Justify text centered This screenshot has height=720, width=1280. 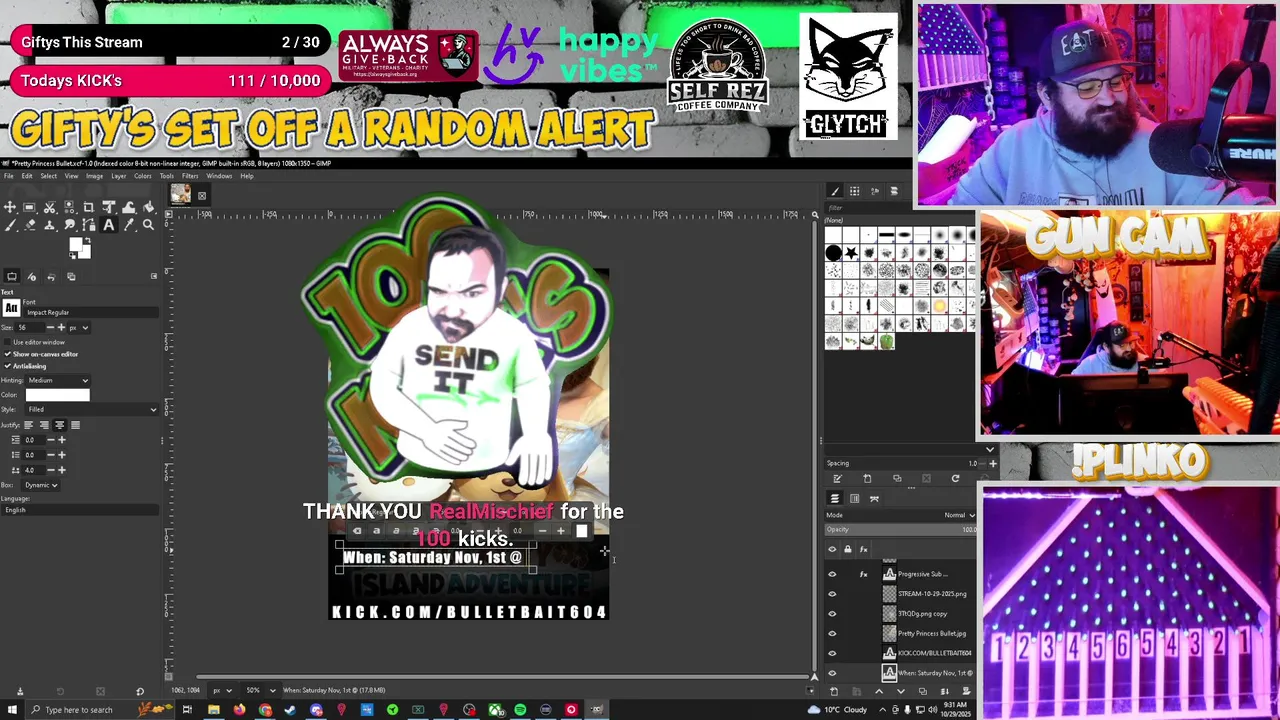tap(59, 425)
